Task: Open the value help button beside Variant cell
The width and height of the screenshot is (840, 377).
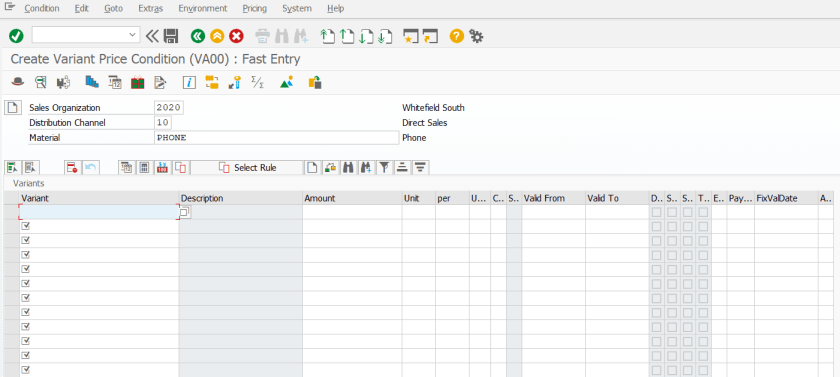Action: pyautogui.click(x=185, y=212)
